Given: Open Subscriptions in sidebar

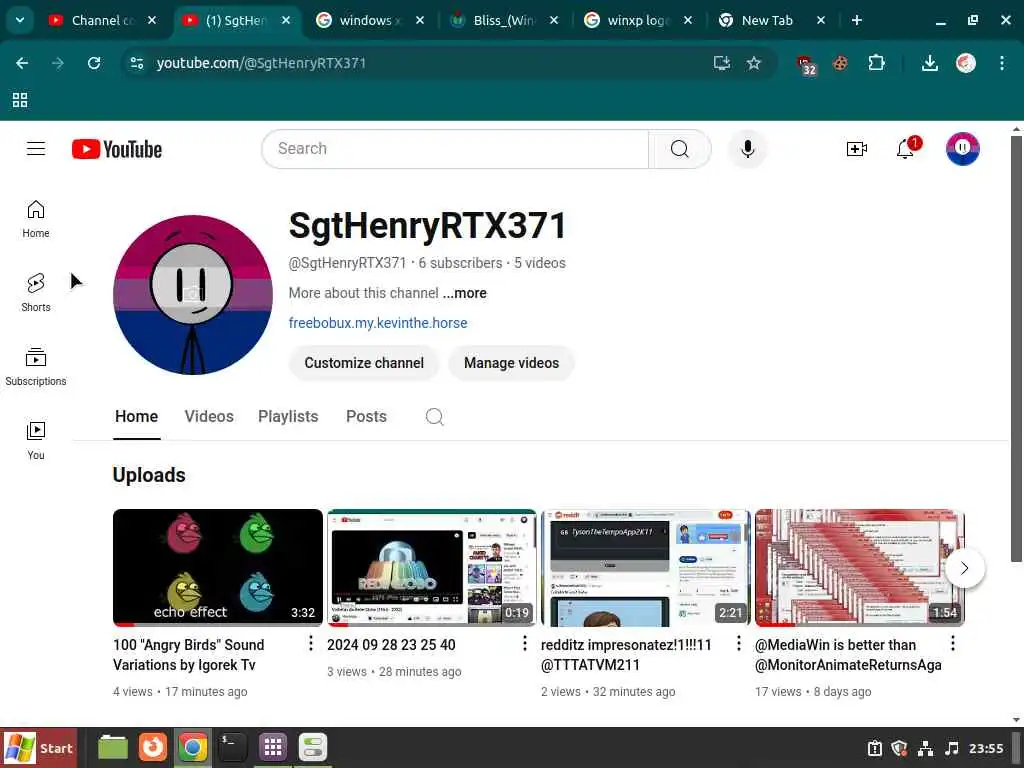Looking at the screenshot, I should click(36, 367).
